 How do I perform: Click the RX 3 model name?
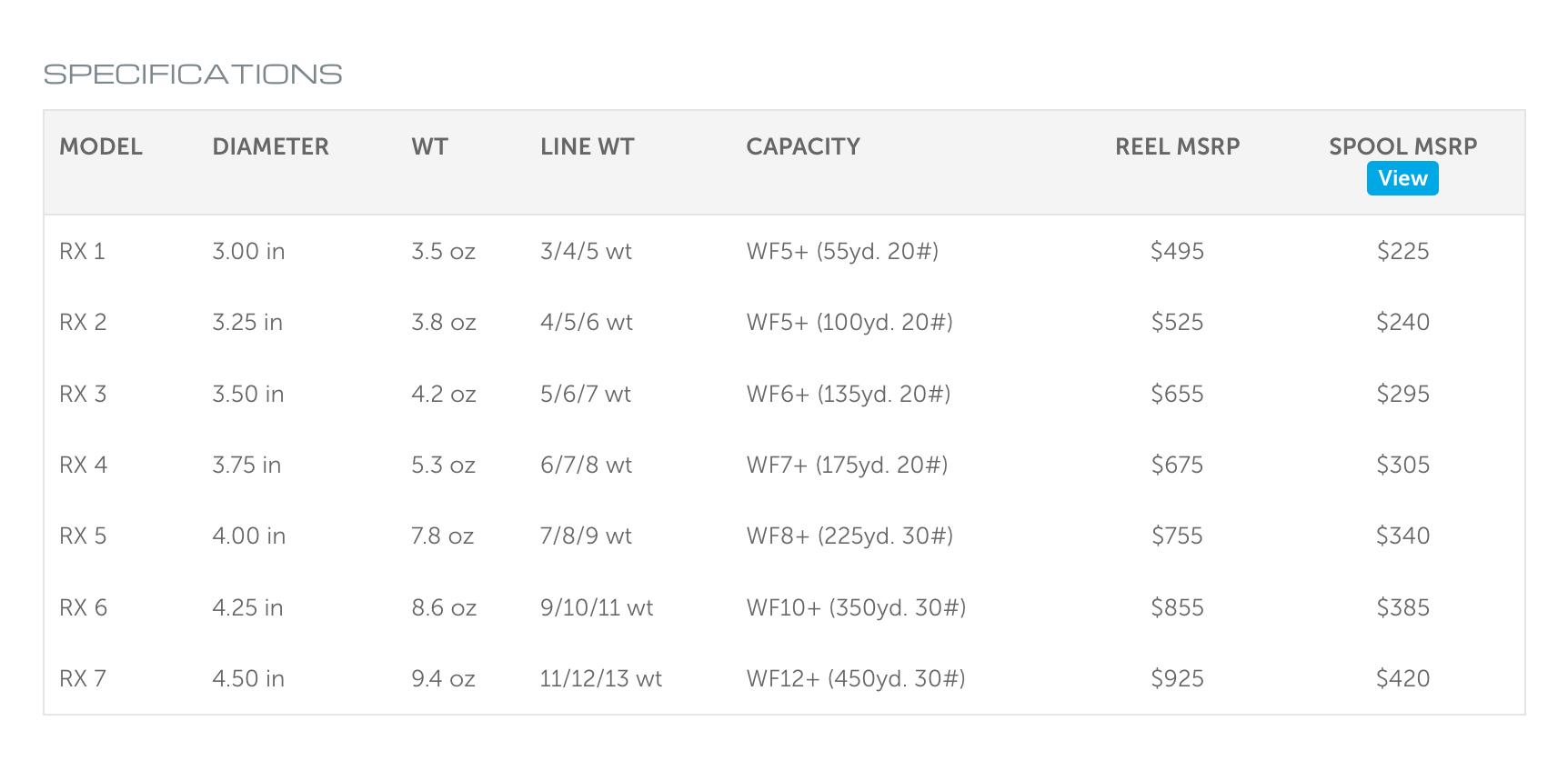coord(83,394)
